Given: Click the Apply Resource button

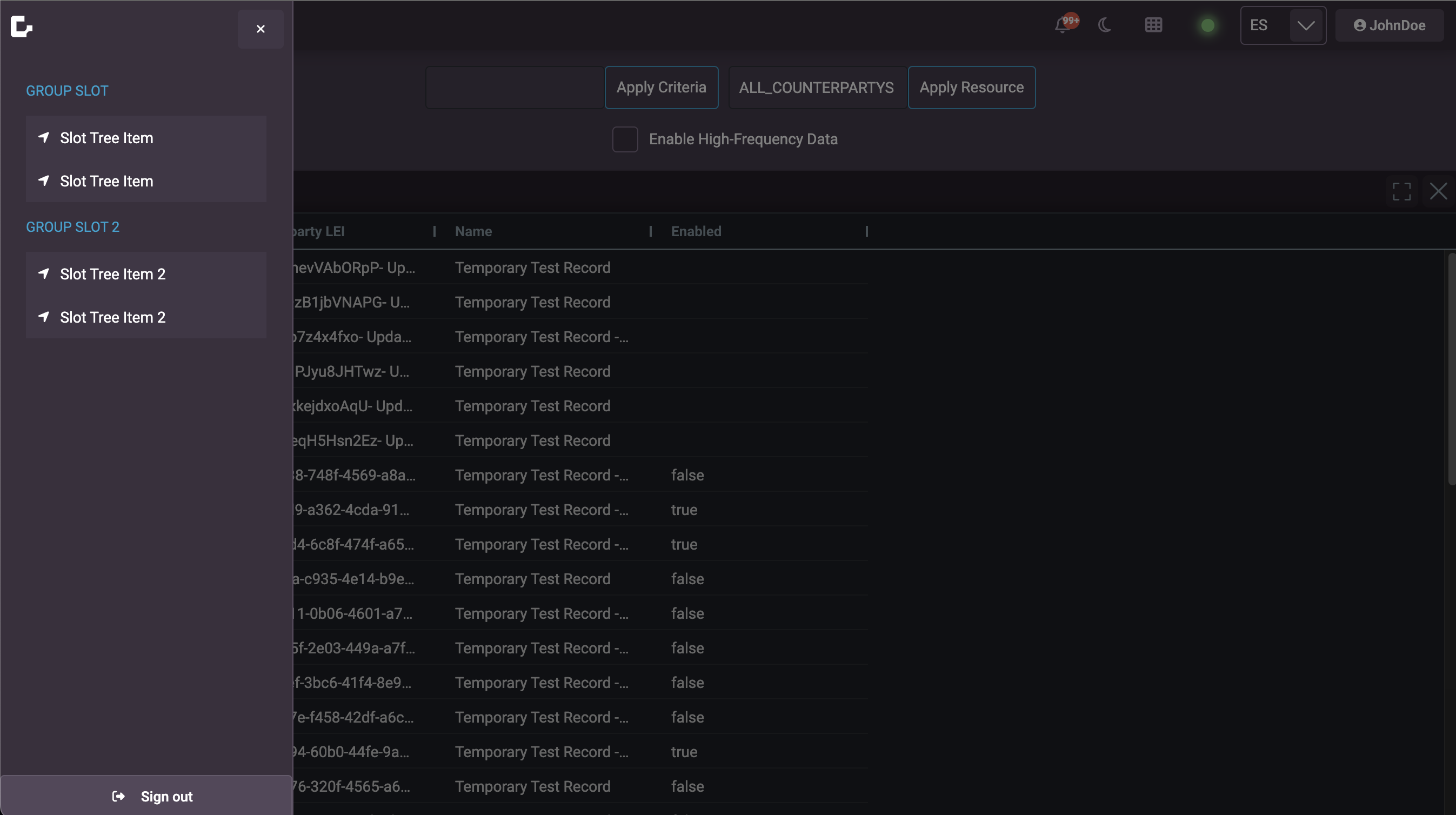Looking at the screenshot, I should [x=971, y=87].
